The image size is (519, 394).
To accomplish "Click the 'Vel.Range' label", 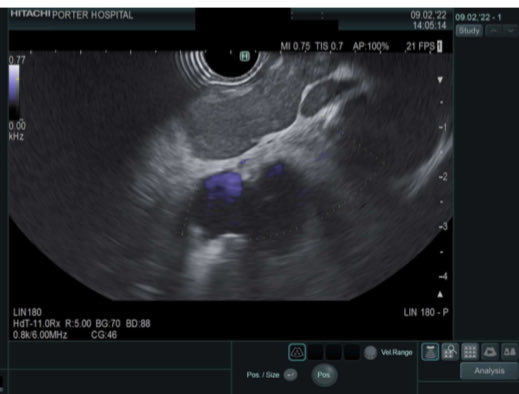I will click(x=397, y=353).
